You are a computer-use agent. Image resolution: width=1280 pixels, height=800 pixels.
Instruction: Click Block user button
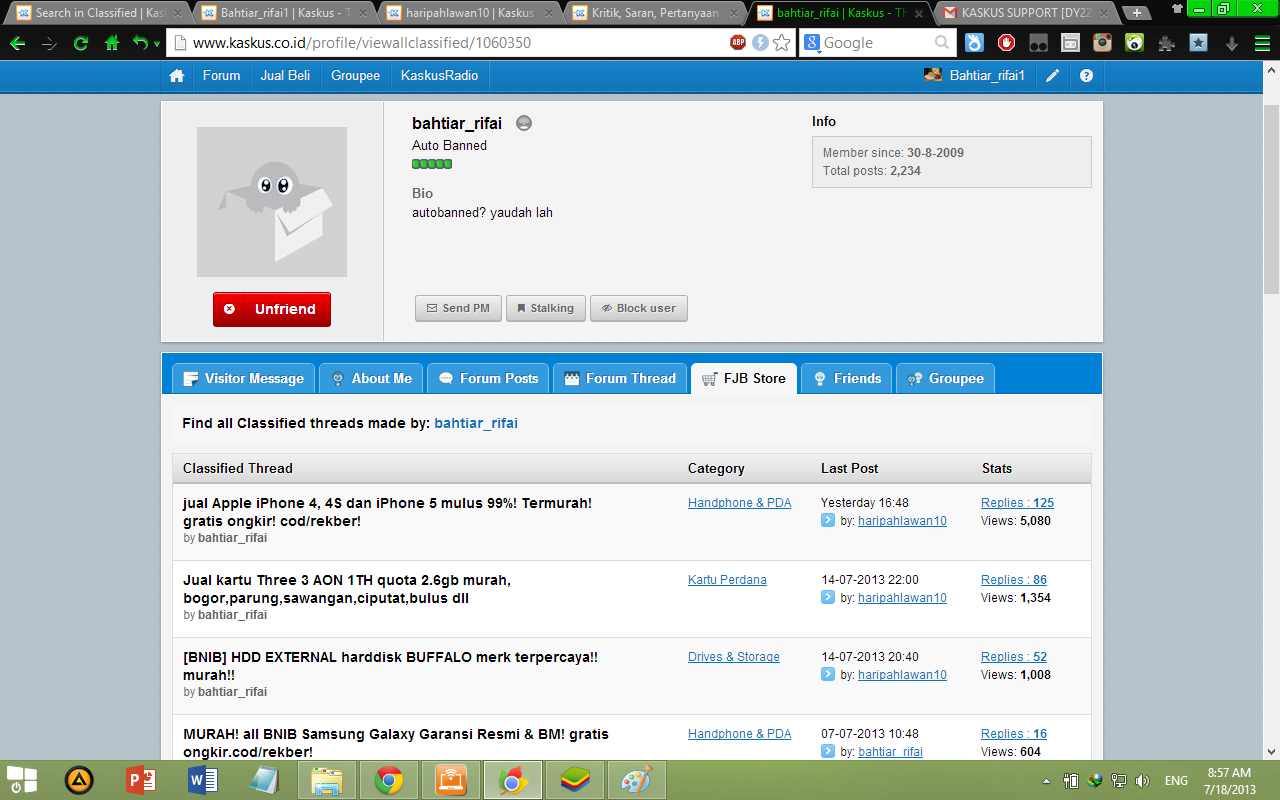pos(639,309)
